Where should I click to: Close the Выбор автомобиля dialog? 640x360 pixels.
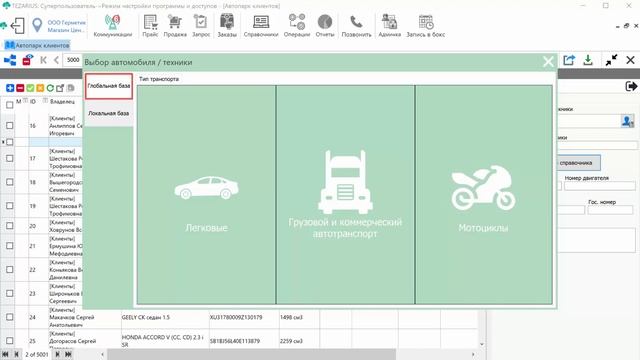point(548,62)
